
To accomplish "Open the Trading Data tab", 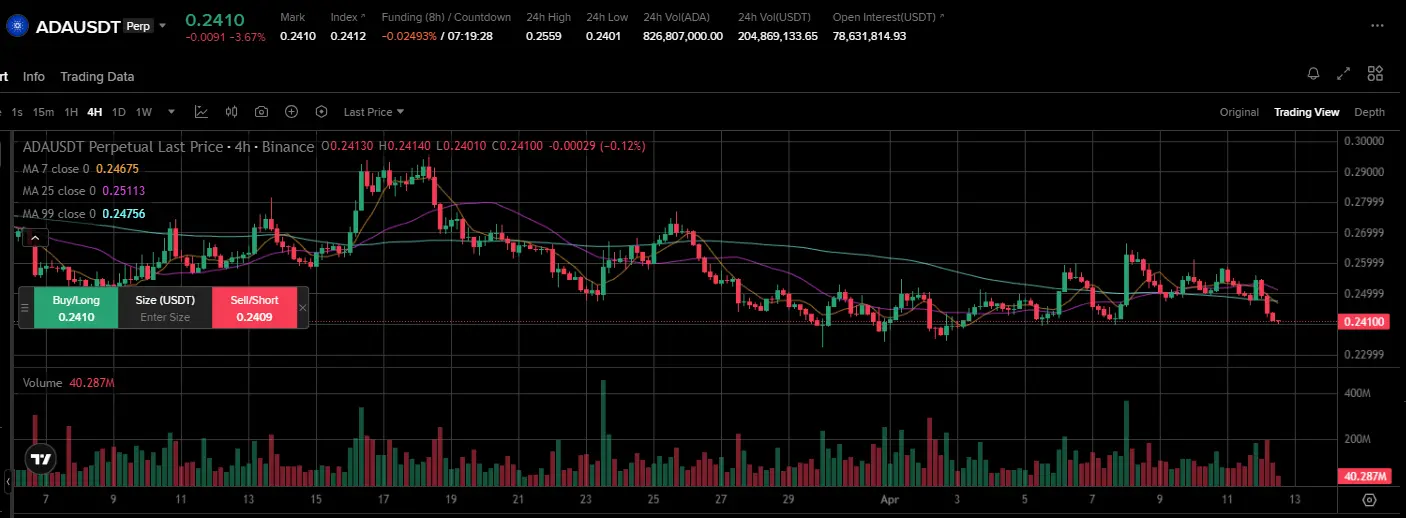I will point(97,76).
